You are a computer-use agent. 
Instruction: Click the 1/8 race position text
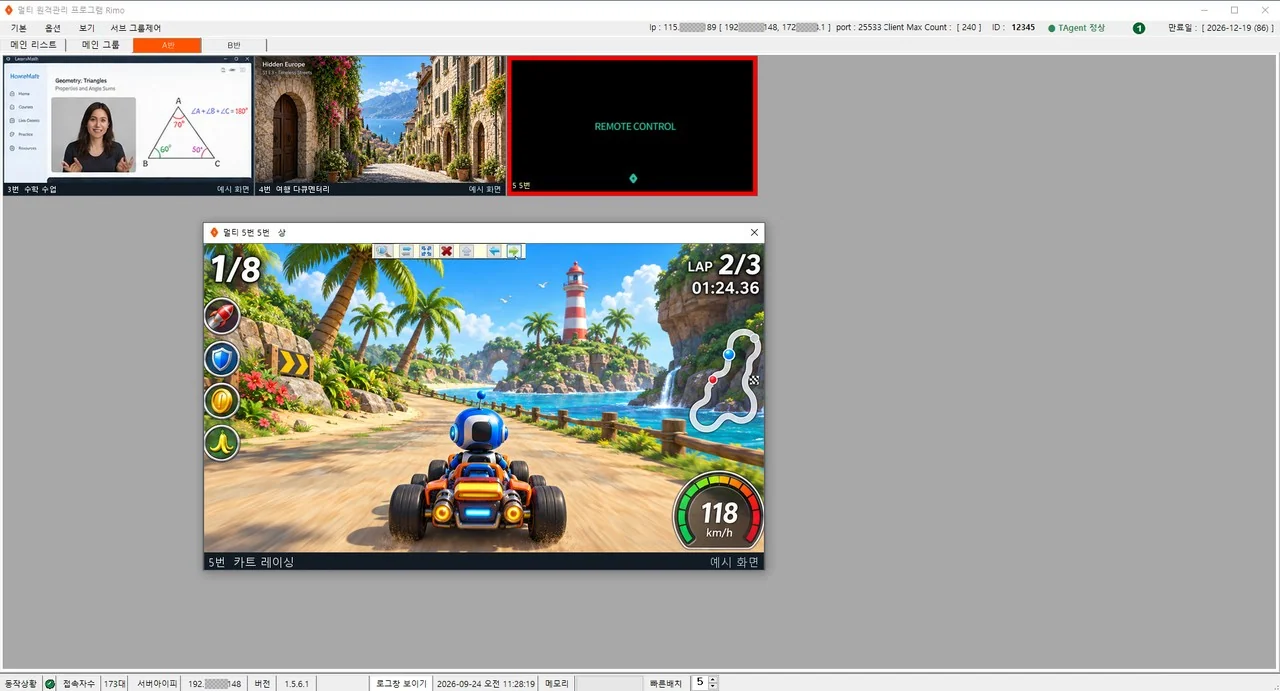[x=235, y=269]
